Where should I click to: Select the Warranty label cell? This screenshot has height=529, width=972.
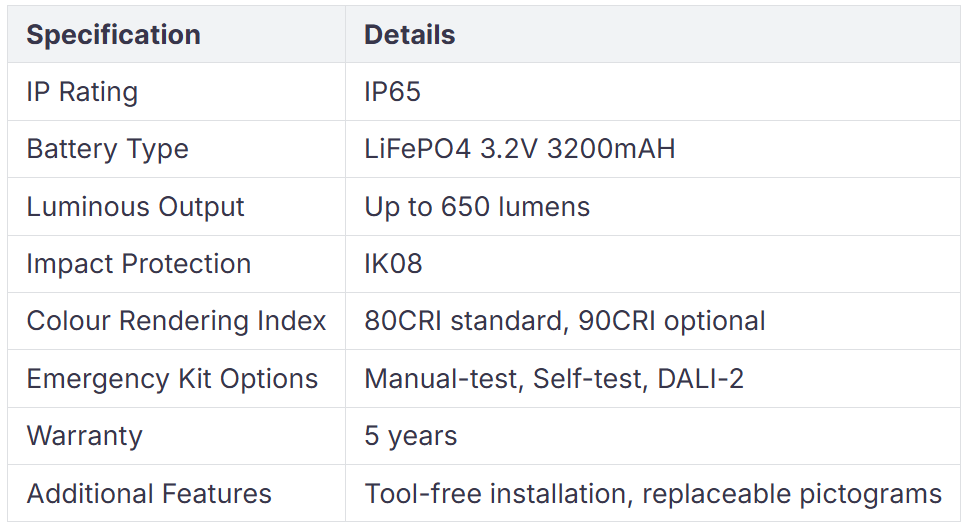[x=84, y=436]
